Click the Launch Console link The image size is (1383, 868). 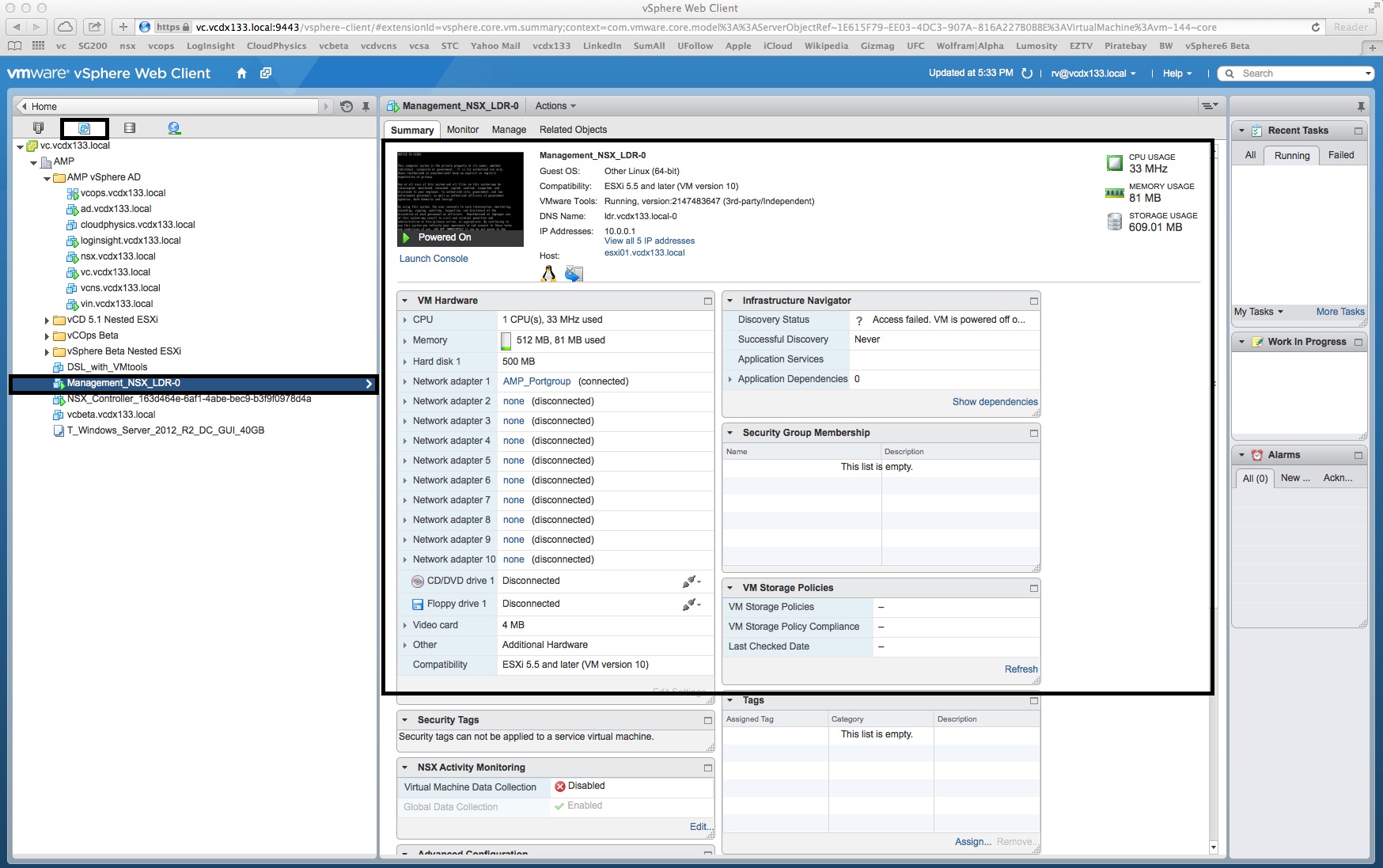433,259
